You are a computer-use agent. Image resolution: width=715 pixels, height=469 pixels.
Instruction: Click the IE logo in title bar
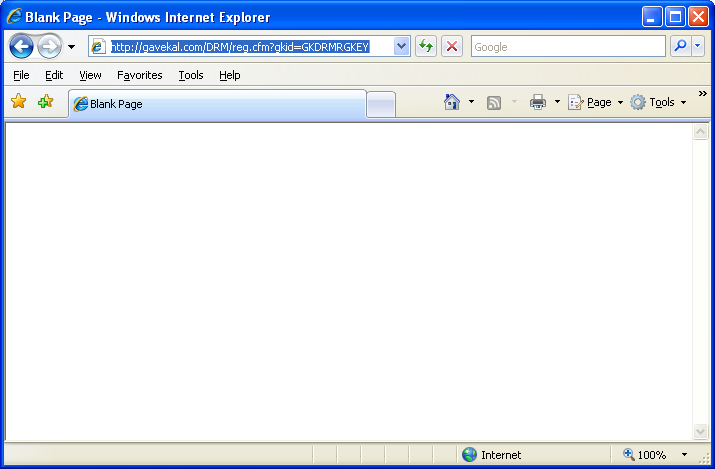[x=14, y=16]
